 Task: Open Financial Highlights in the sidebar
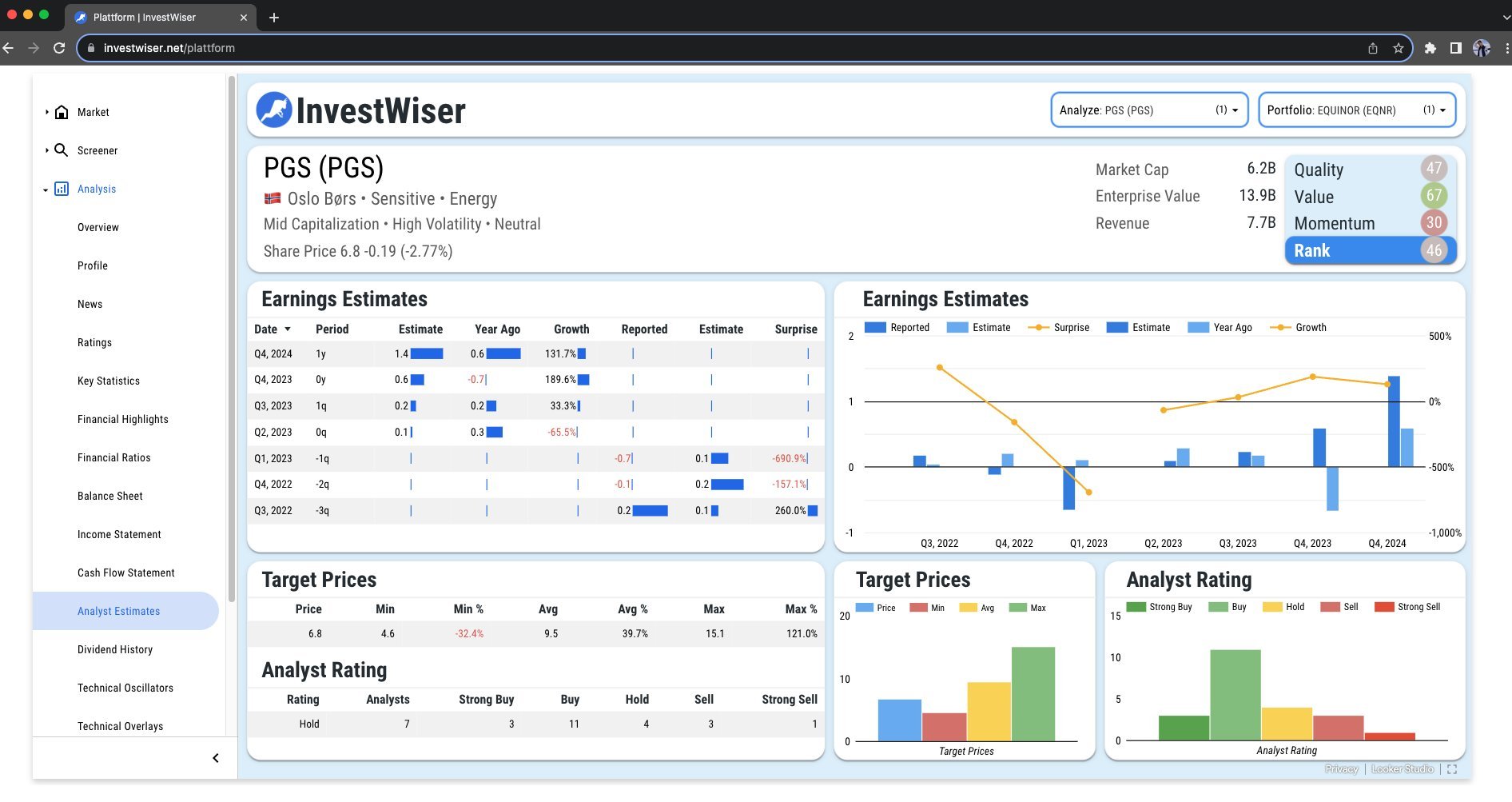123,419
